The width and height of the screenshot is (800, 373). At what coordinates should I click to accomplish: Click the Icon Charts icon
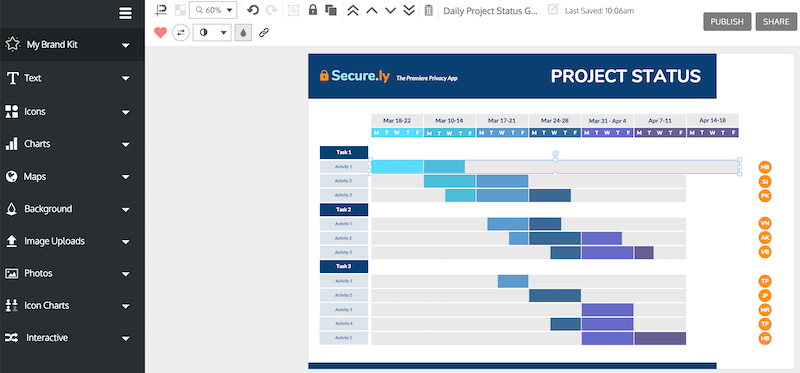tap(11, 306)
